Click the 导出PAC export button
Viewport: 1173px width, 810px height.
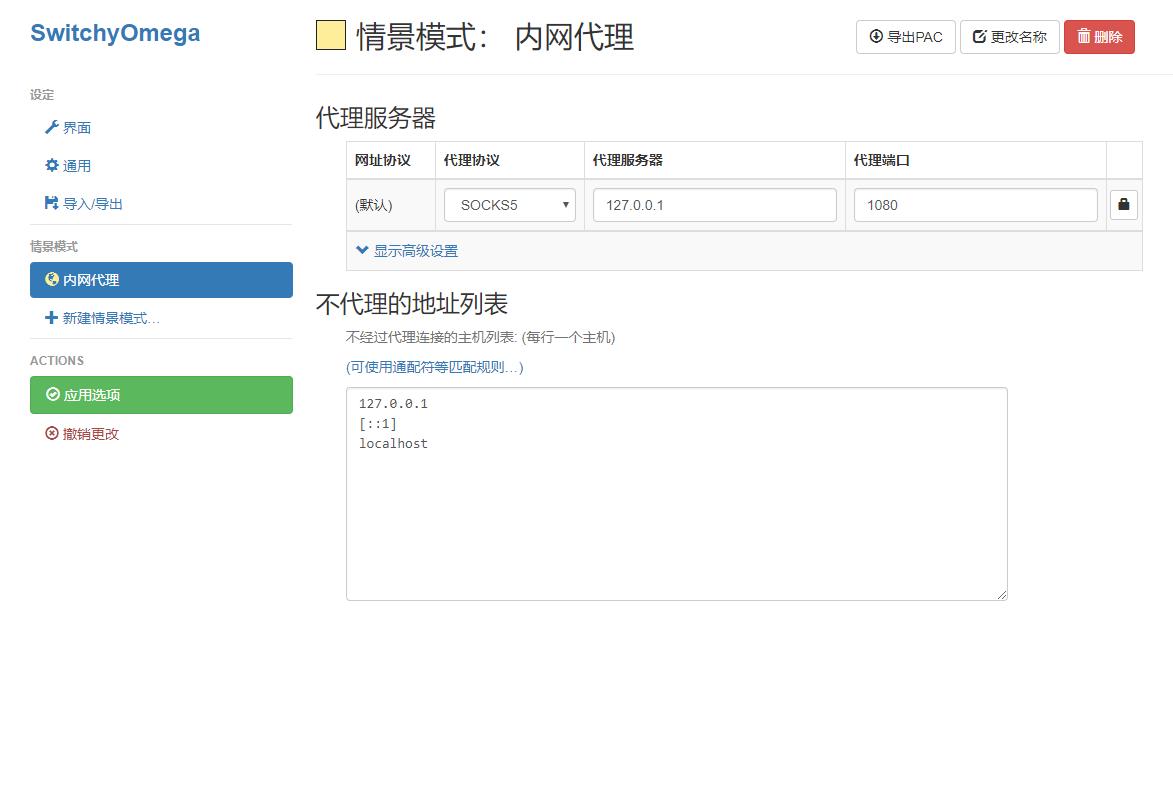[x=906, y=37]
